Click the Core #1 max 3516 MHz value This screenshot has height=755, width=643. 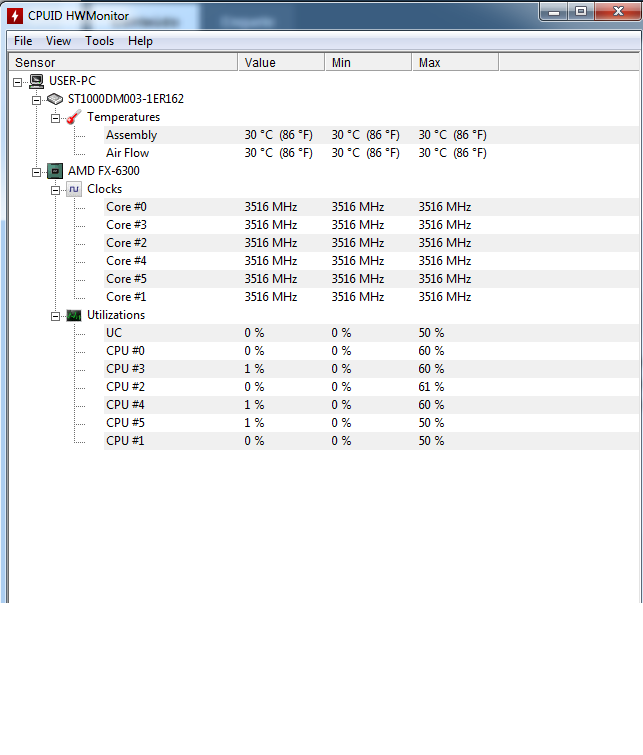[x=445, y=297]
